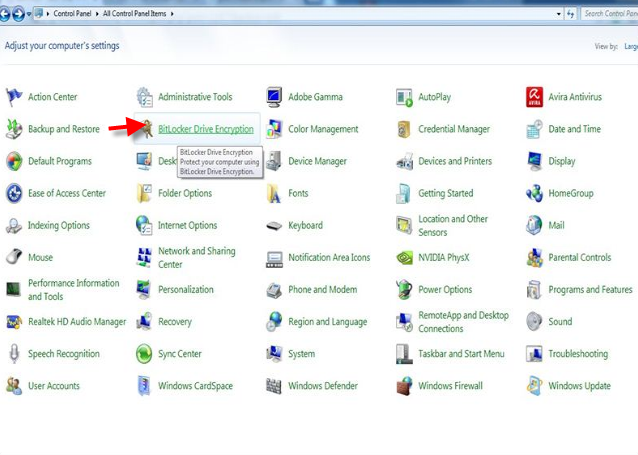Screen dimensions: 638x455
Task: Open the Troubleshooting link
Action: pos(578,354)
